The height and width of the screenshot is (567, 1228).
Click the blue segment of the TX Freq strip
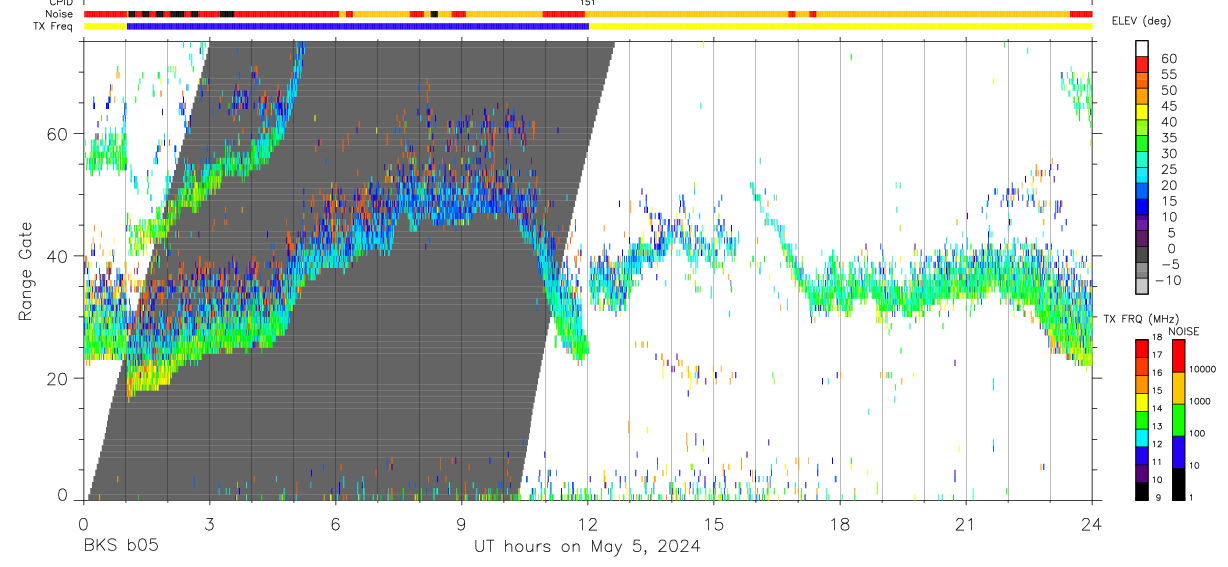click(358, 26)
